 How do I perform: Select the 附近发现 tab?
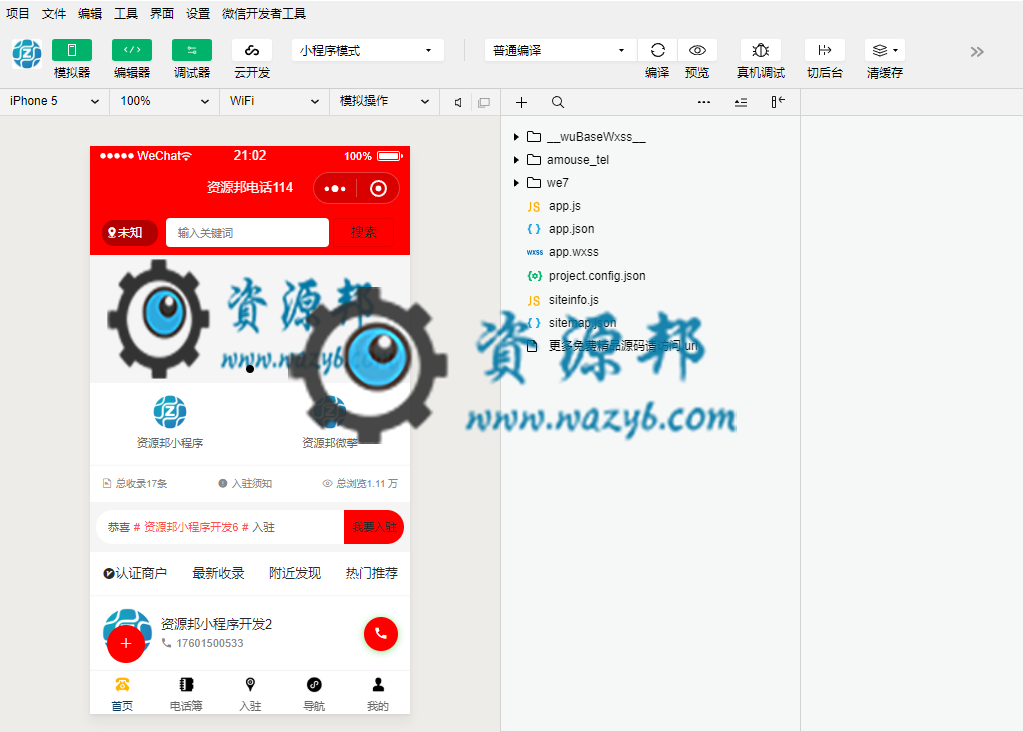[295, 573]
